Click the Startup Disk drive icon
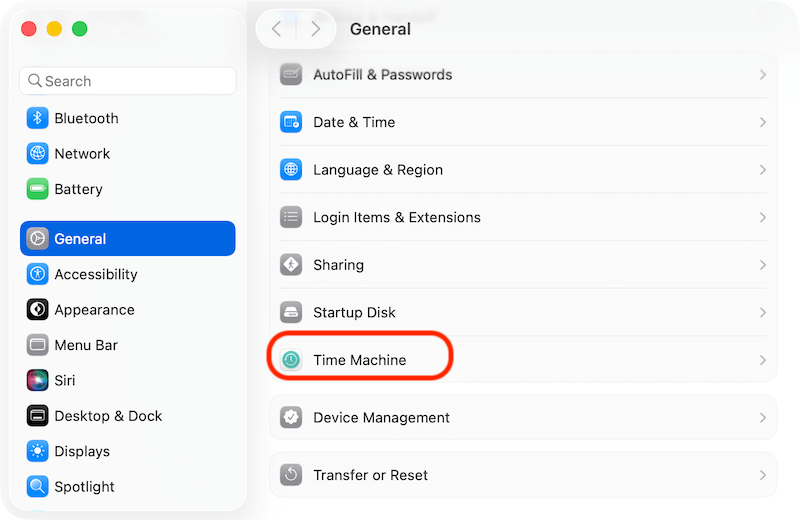This screenshot has height=520, width=800. click(x=291, y=312)
